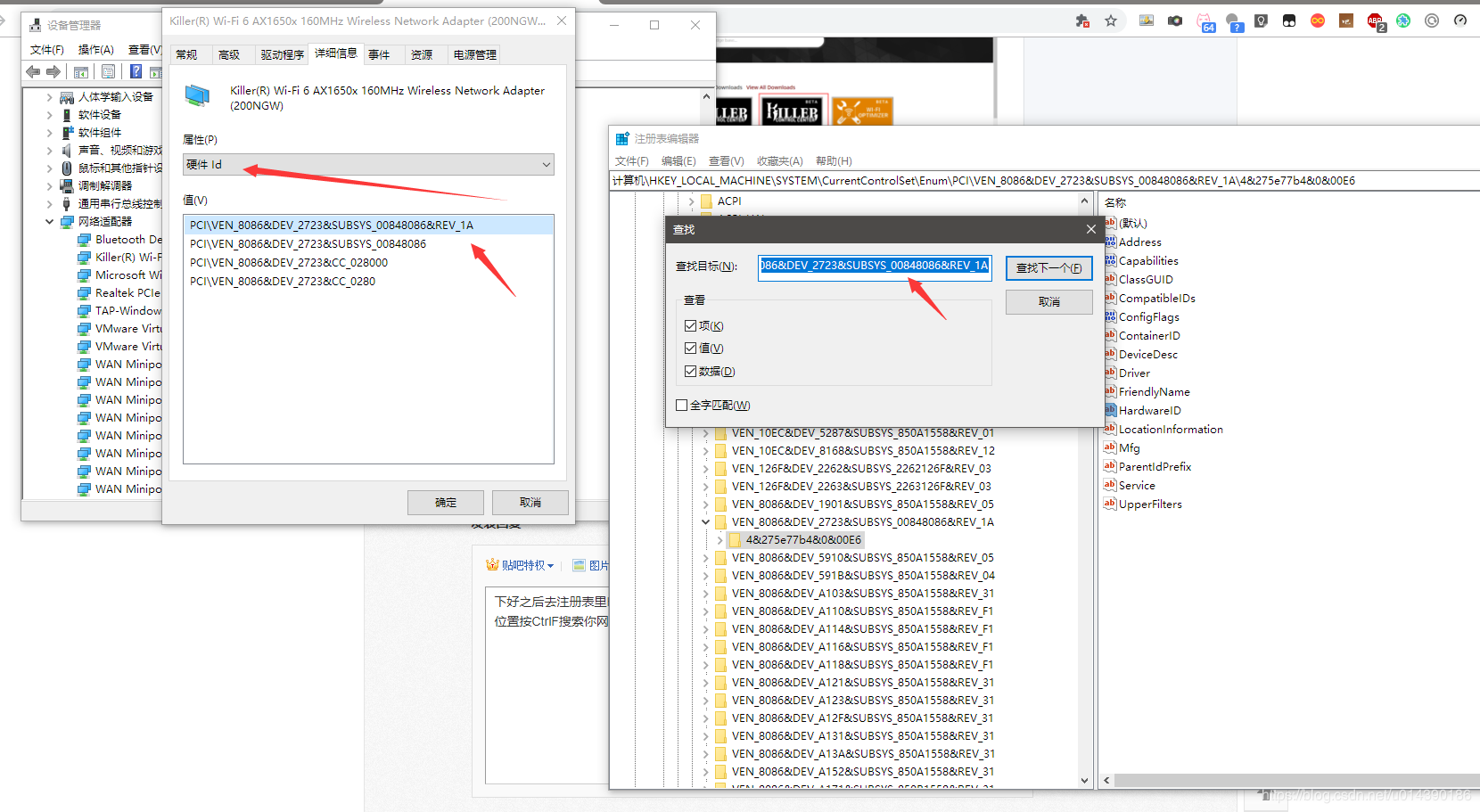Close the 查找 Find dialog

click(1090, 229)
